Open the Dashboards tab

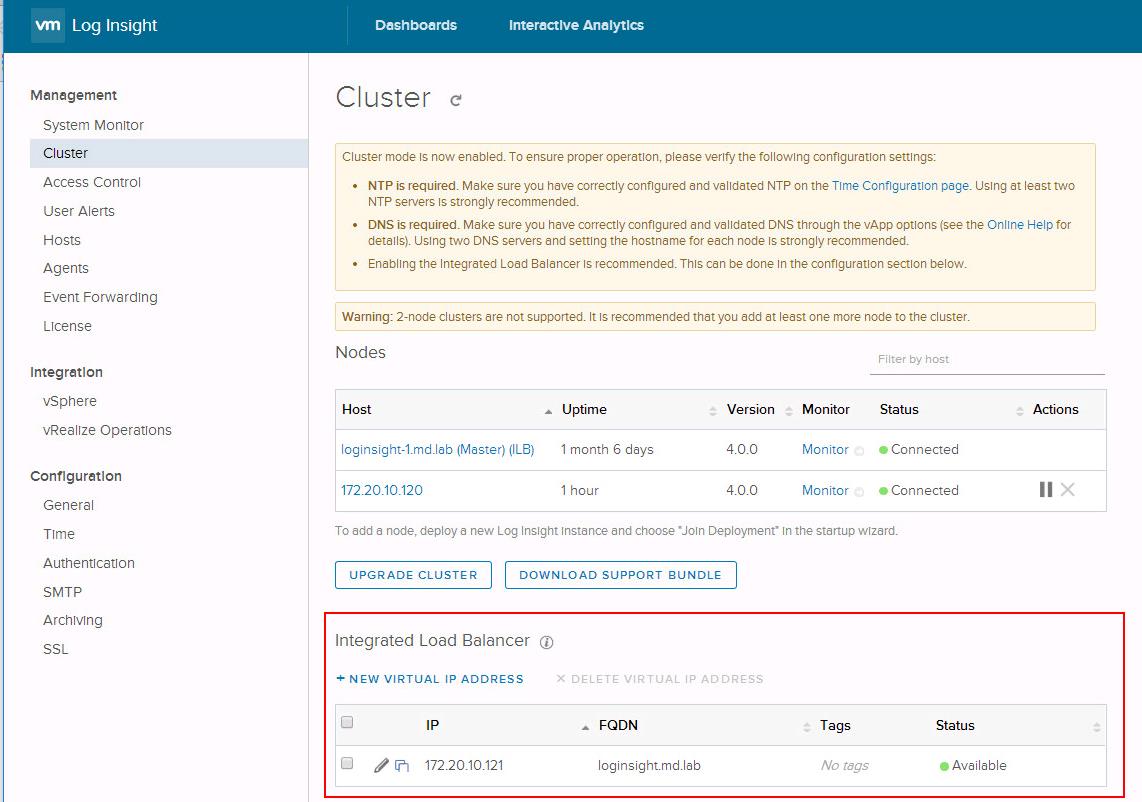(416, 26)
